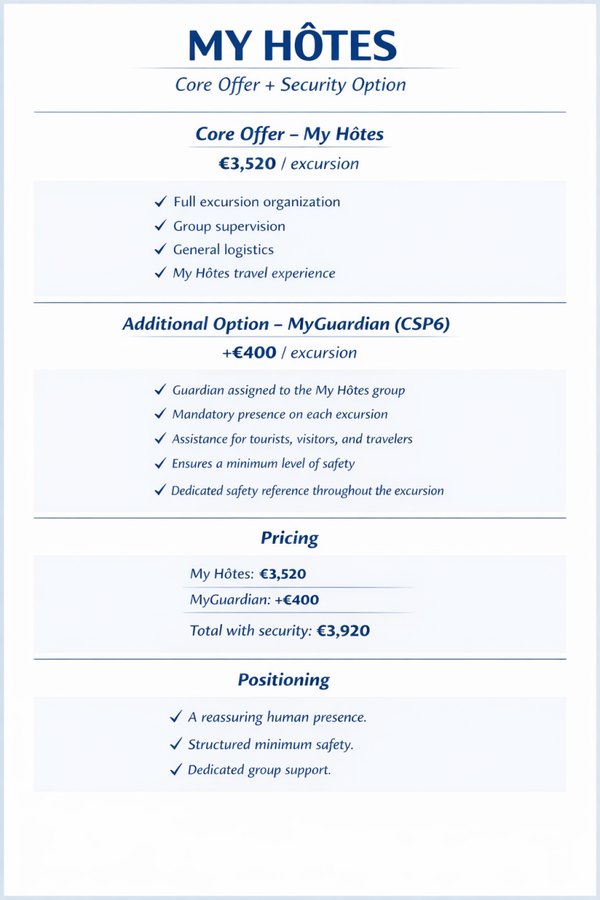This screenshot has width=600, height=900.
Task: Click the checkmark before A reassuring human presence
Action: point(176,717)
